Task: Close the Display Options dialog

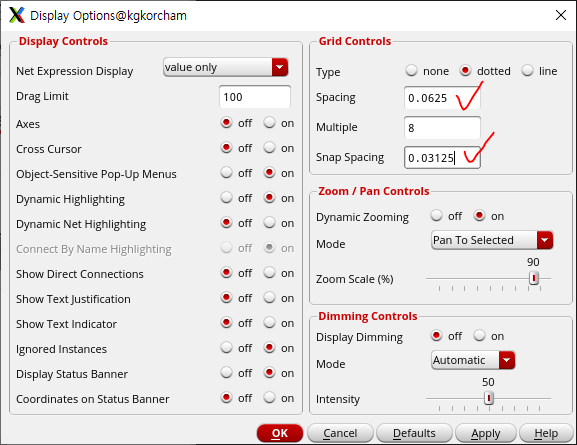Action: [x=560, y=15]
